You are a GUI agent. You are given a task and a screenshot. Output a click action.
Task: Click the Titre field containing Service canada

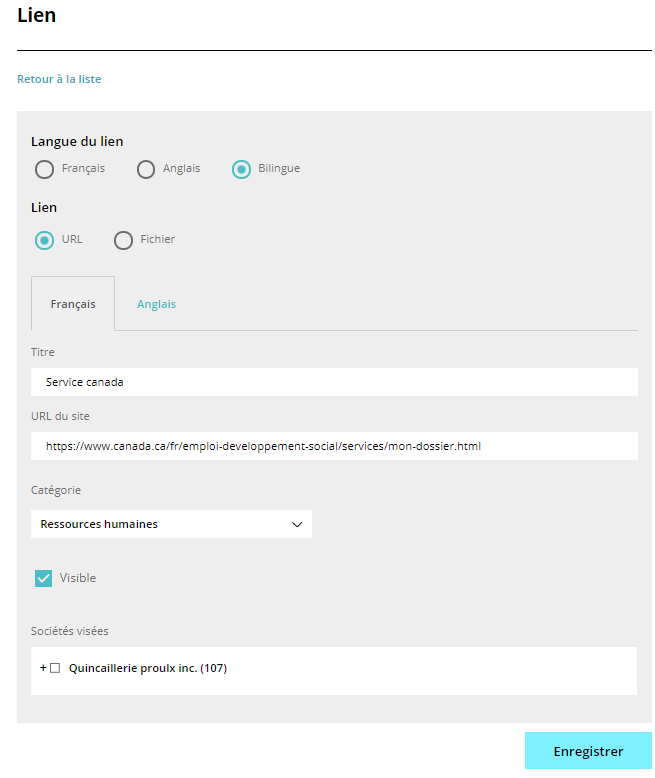coord(334,382)
